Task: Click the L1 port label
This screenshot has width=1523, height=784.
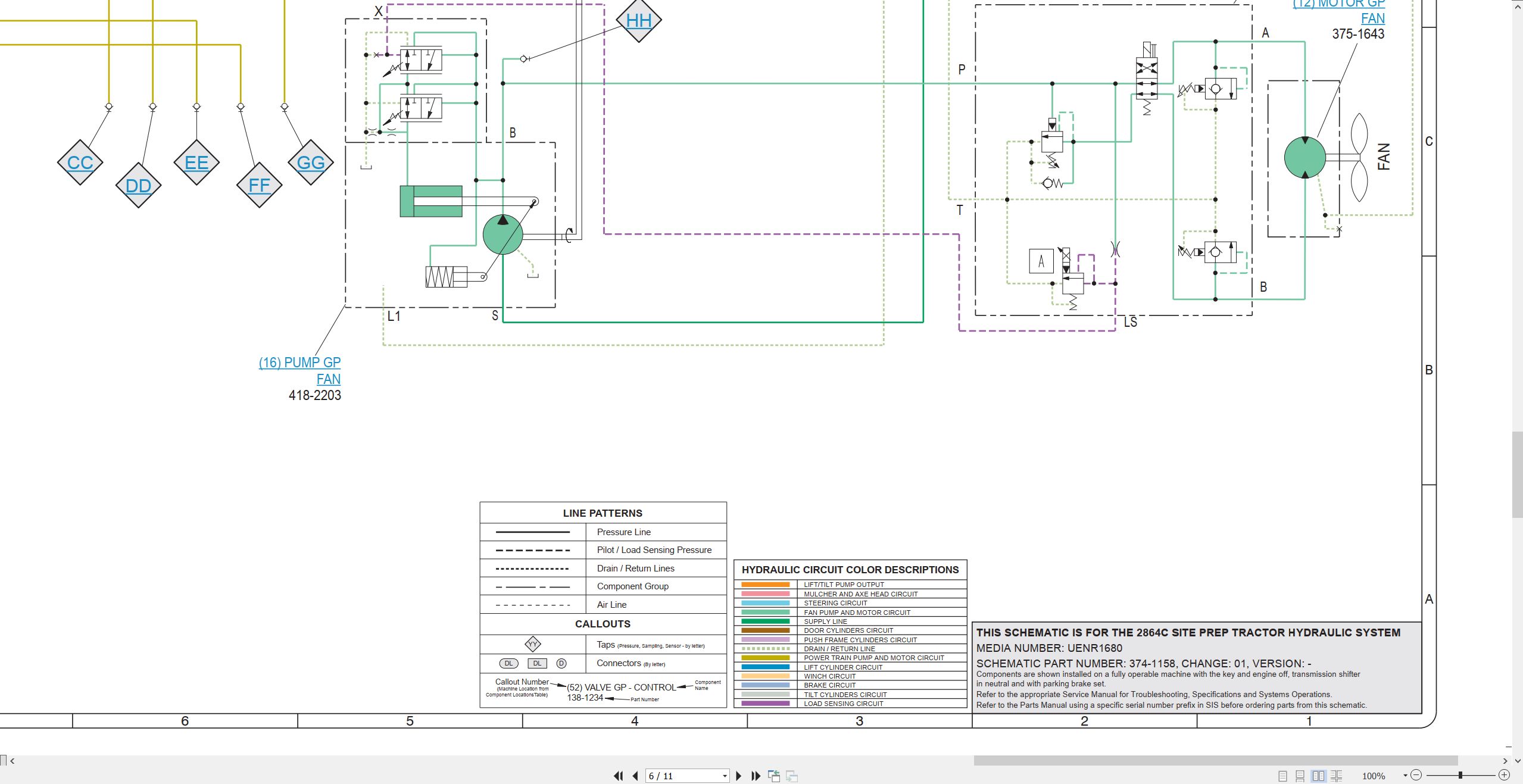Action: point(394,316)
